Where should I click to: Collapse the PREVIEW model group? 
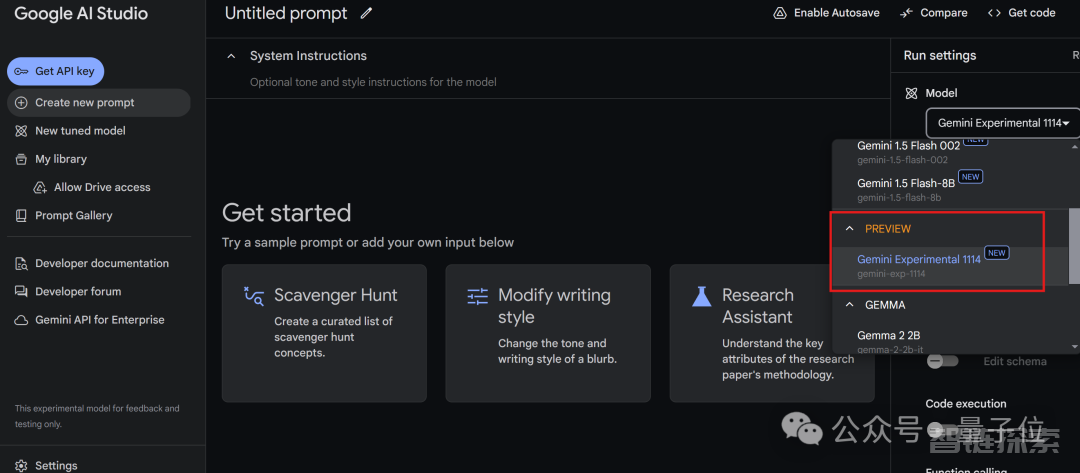point(849,229)
